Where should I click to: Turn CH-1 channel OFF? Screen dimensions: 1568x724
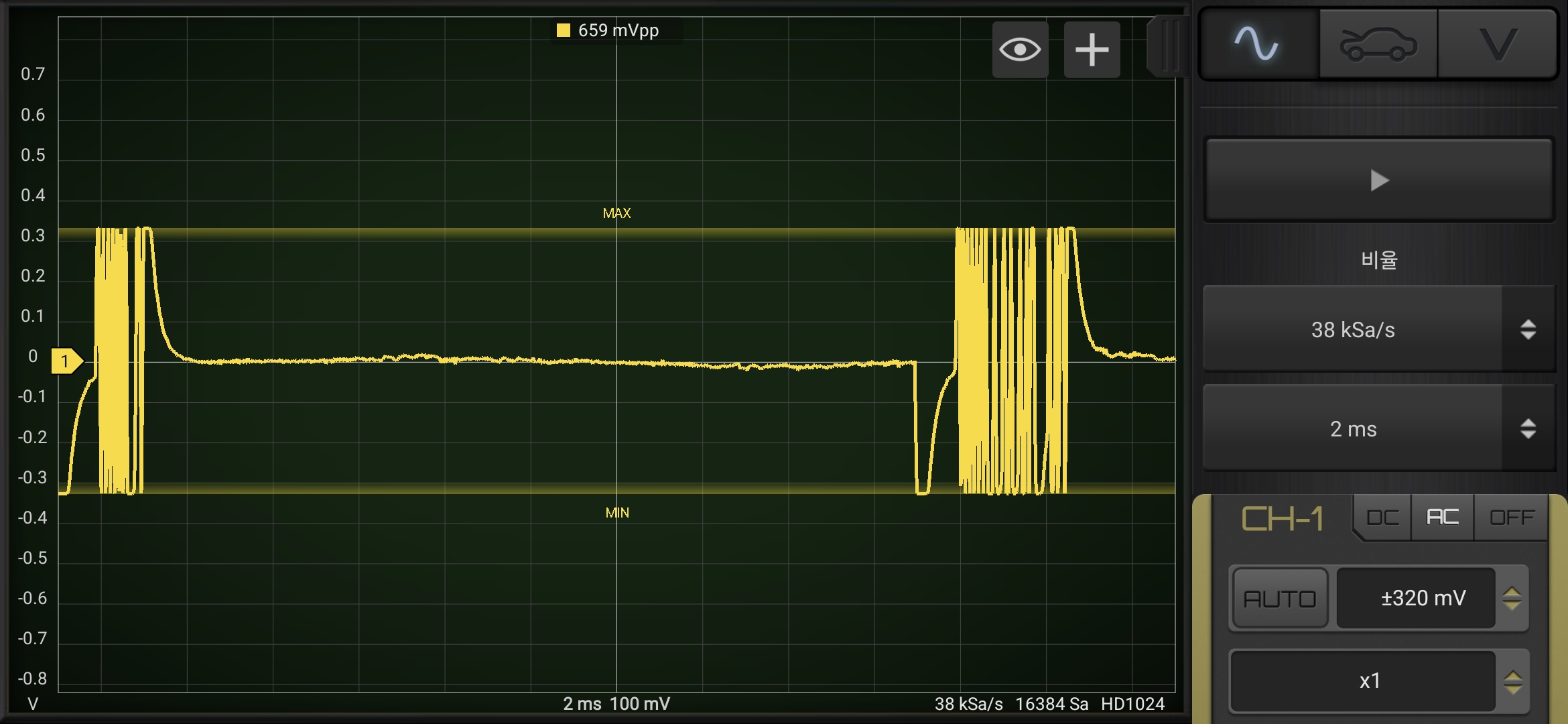point(1511,518)
